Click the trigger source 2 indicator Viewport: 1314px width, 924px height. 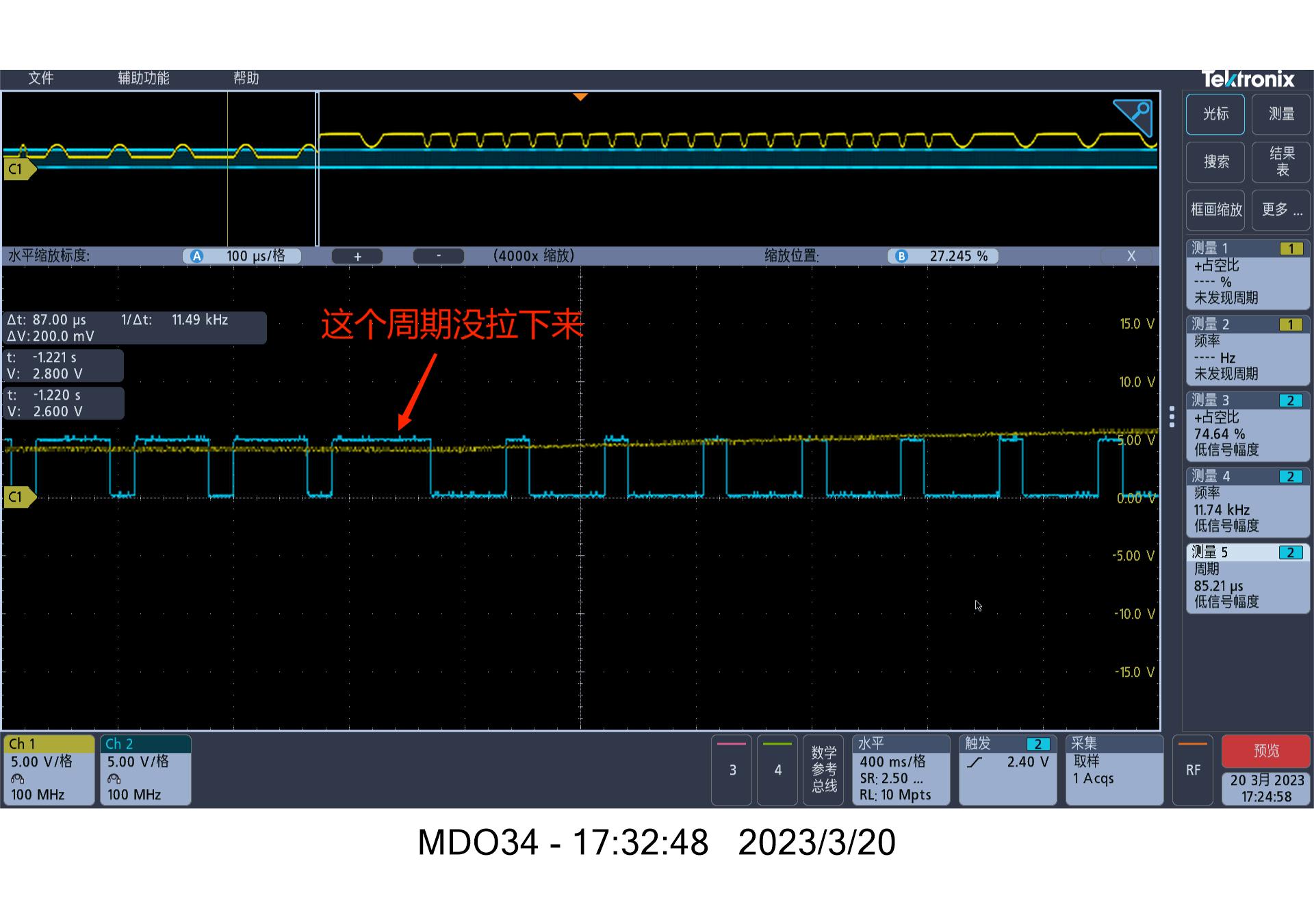click(1038, 744)
